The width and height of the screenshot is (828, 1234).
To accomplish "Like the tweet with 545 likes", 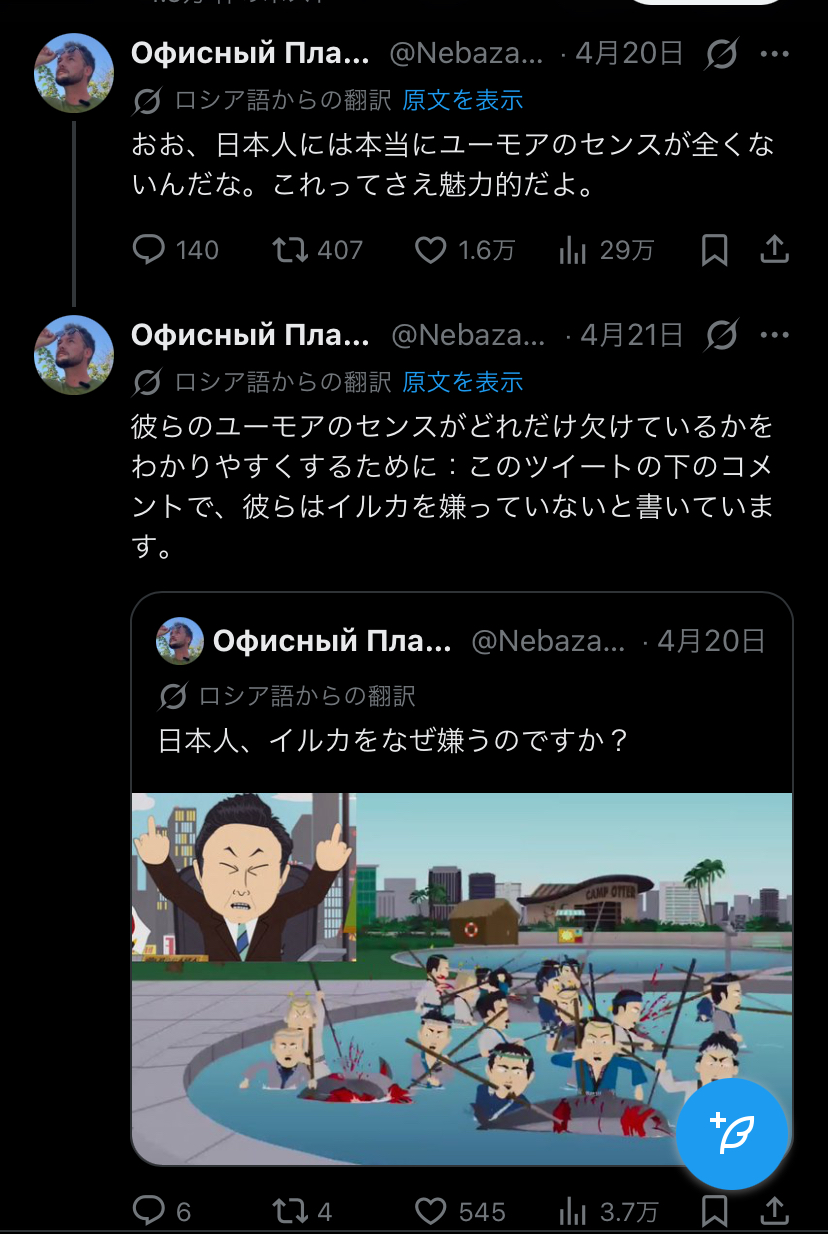I will click(430, 1212).
